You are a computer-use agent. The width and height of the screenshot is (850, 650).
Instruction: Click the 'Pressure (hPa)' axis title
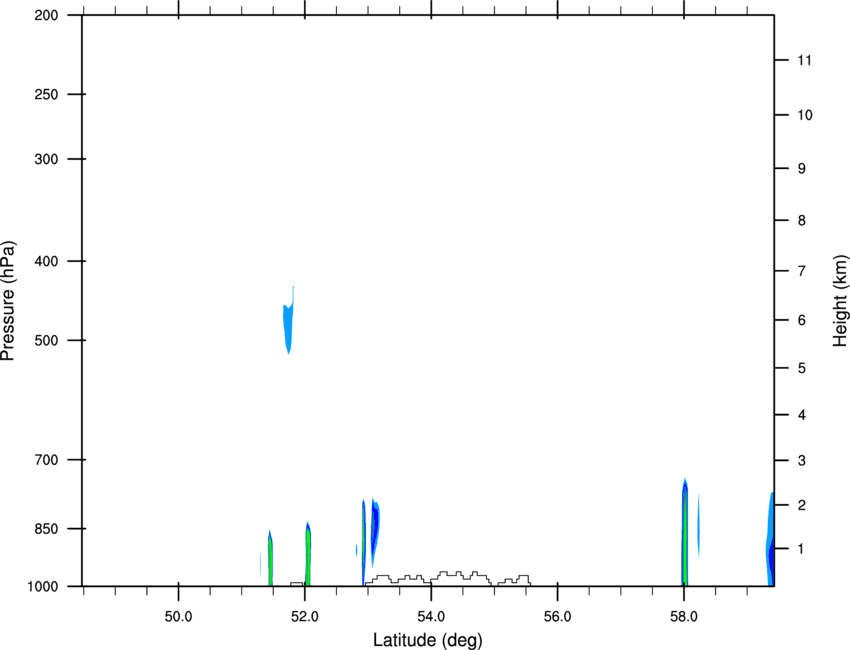click(x=8, y=301)
